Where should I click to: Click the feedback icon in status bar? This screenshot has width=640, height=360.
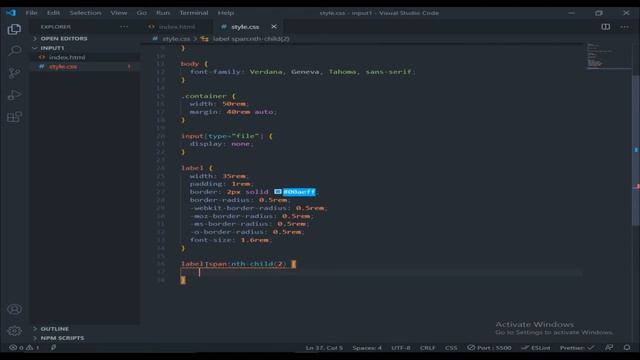(x=609, y=348)
